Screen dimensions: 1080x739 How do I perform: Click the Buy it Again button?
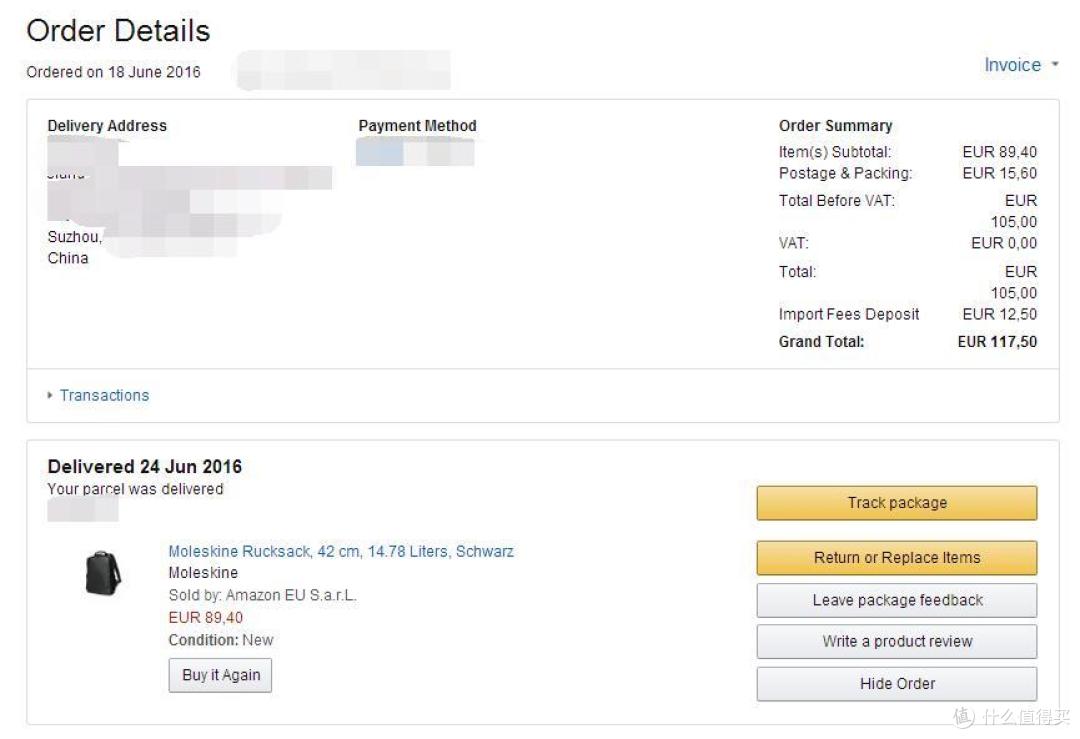pos(220,676)
